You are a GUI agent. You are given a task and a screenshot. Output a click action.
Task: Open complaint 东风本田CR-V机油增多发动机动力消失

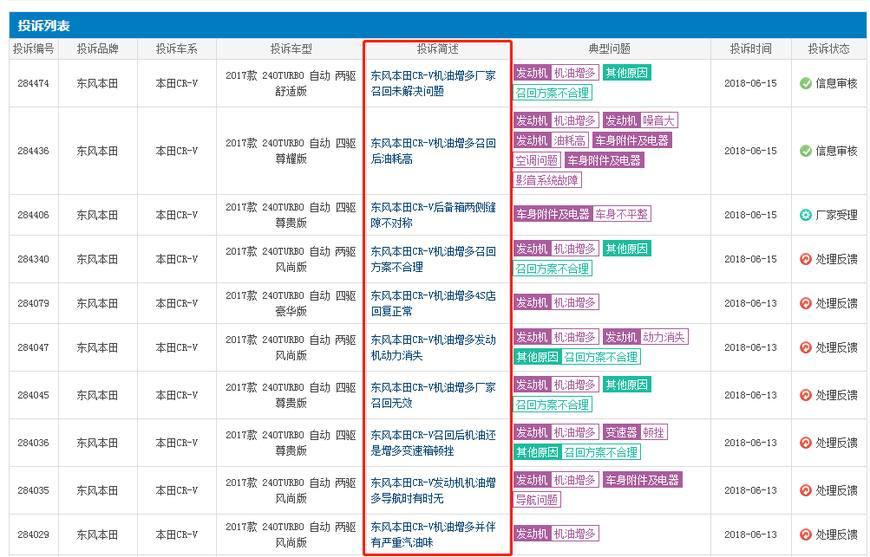click(x=433, y=347)
